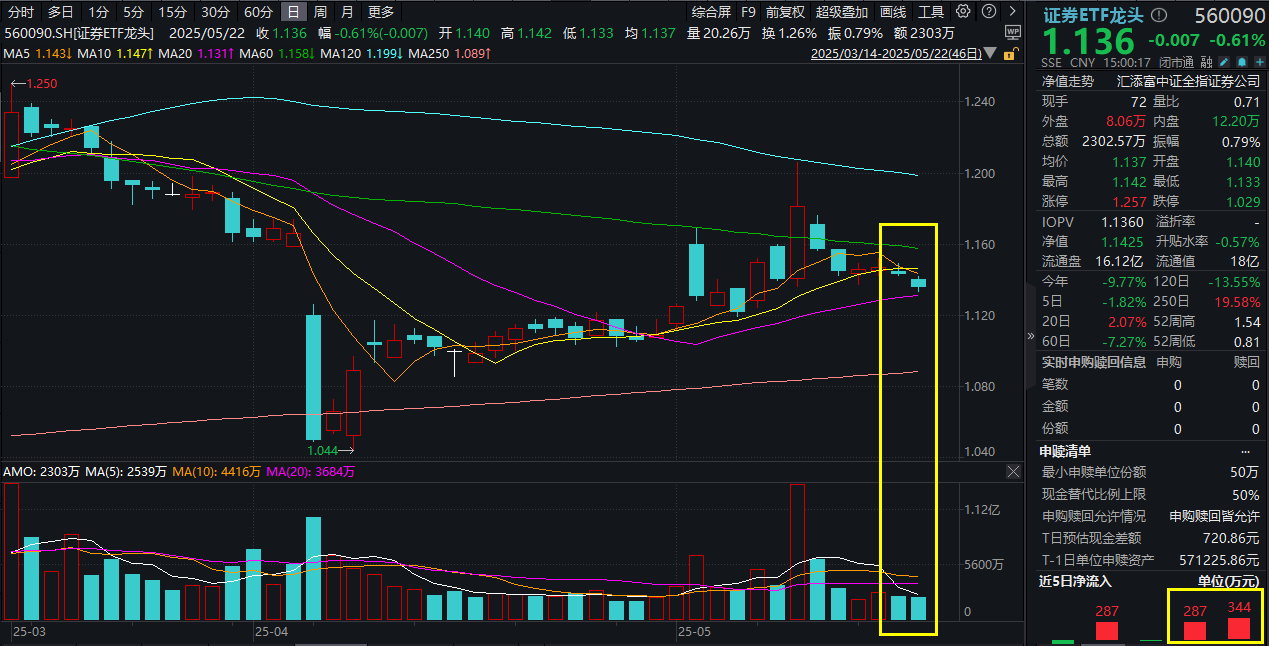Collapse right info panel with double-arrow
1269x646 pixels.
(x=1032, y=337)
